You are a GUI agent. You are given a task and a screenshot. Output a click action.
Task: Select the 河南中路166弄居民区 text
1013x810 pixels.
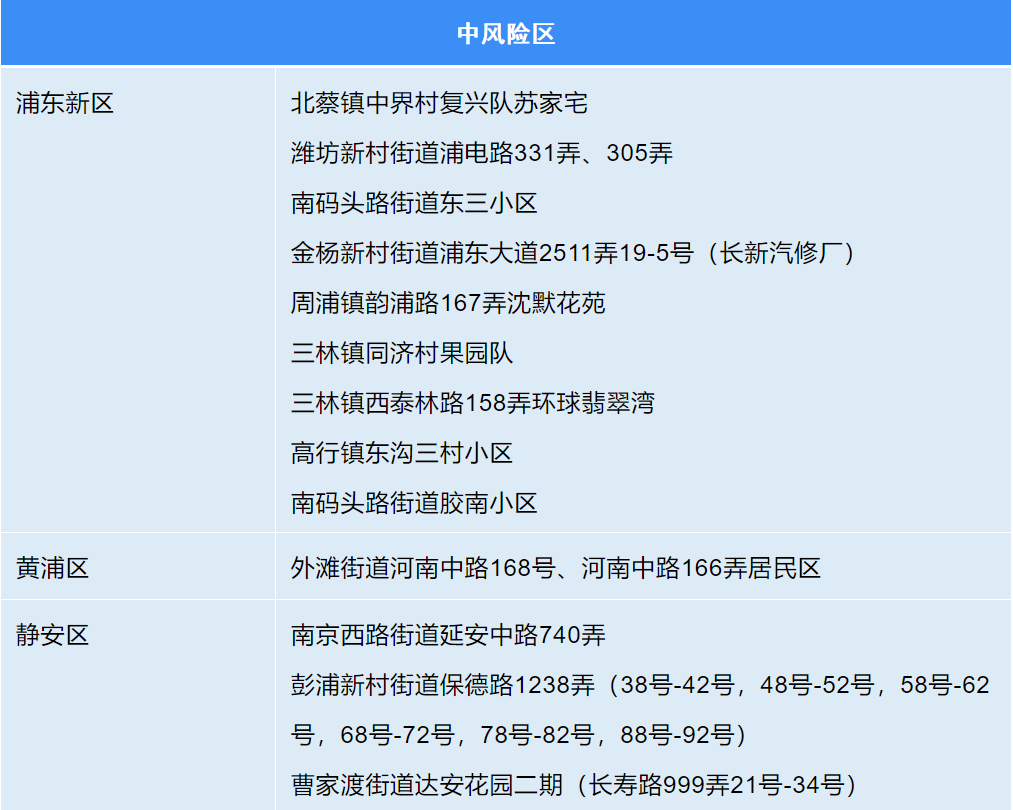click(701, 568)
